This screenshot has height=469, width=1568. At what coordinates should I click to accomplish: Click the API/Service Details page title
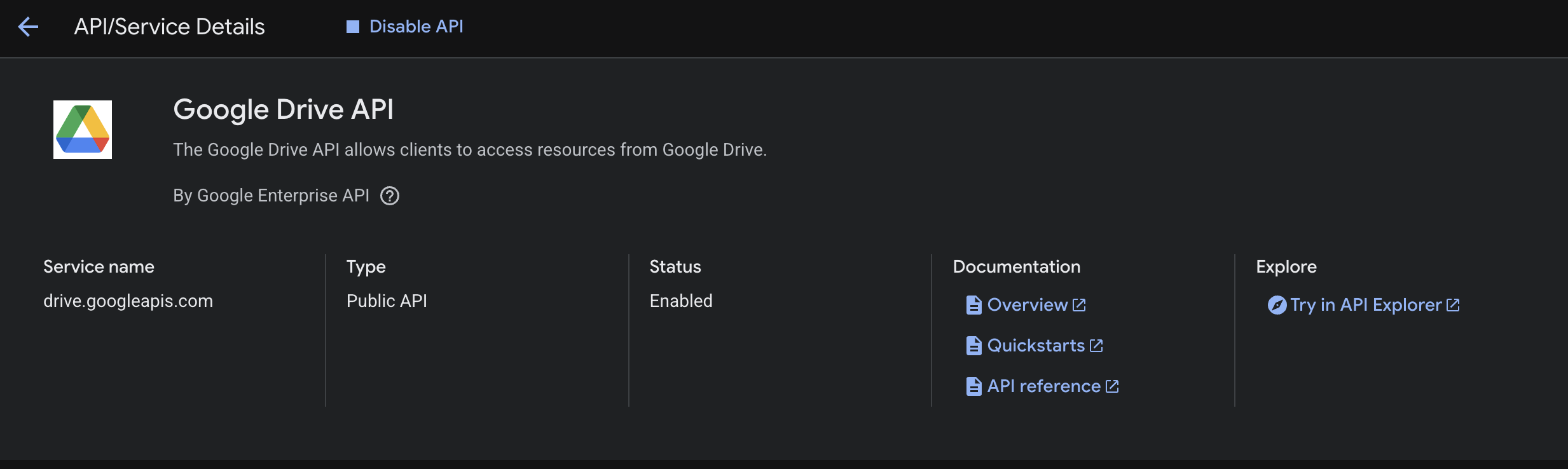click(169, 27)
